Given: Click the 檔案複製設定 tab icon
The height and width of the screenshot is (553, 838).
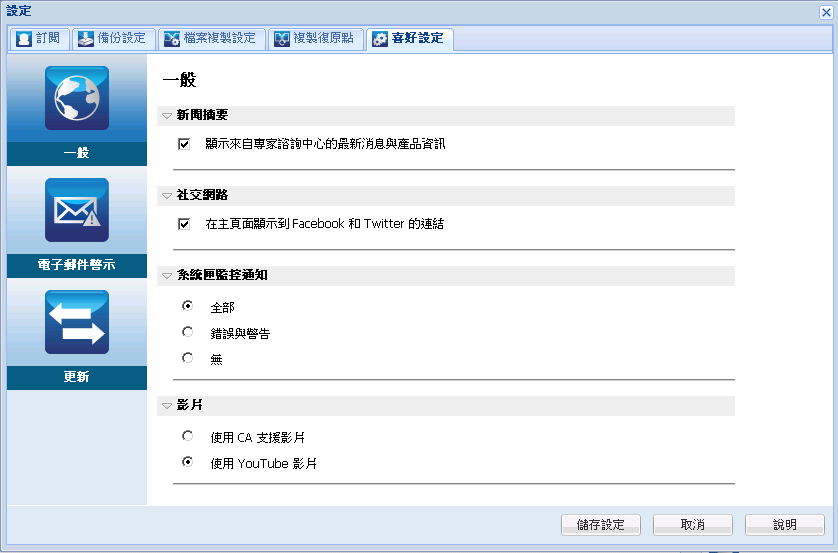Looking at the screenshot, I should click(172, 38).
